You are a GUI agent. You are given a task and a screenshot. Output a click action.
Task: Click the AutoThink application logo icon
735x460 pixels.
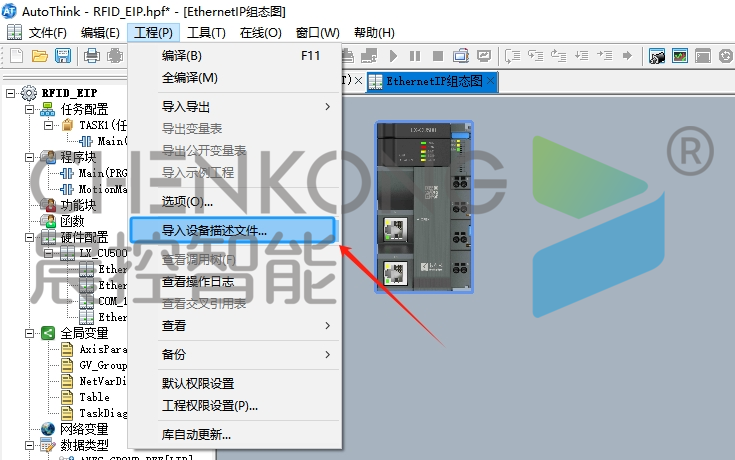pyautogui.click(x=9, y=11)
